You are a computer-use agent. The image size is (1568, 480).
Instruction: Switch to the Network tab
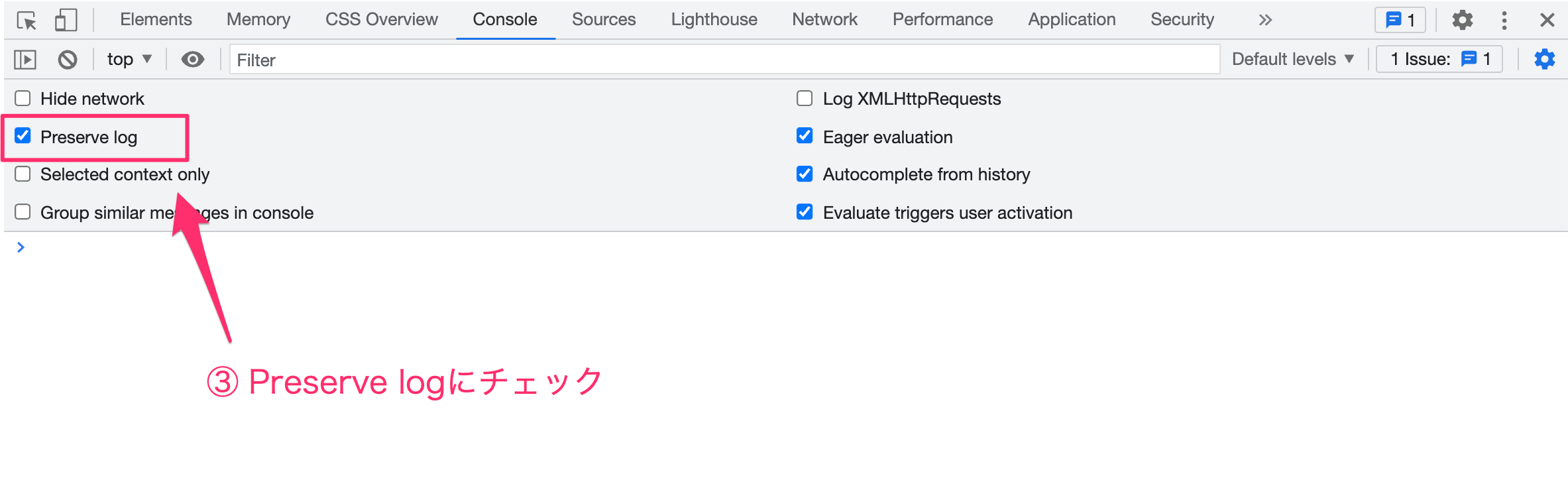click(x=824, y=19)
